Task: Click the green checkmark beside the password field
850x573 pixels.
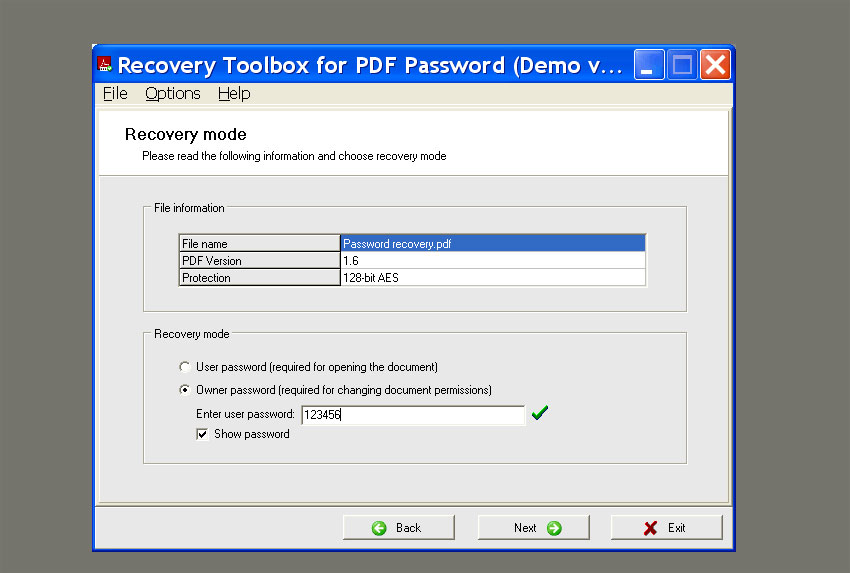Action: [540, 413]
